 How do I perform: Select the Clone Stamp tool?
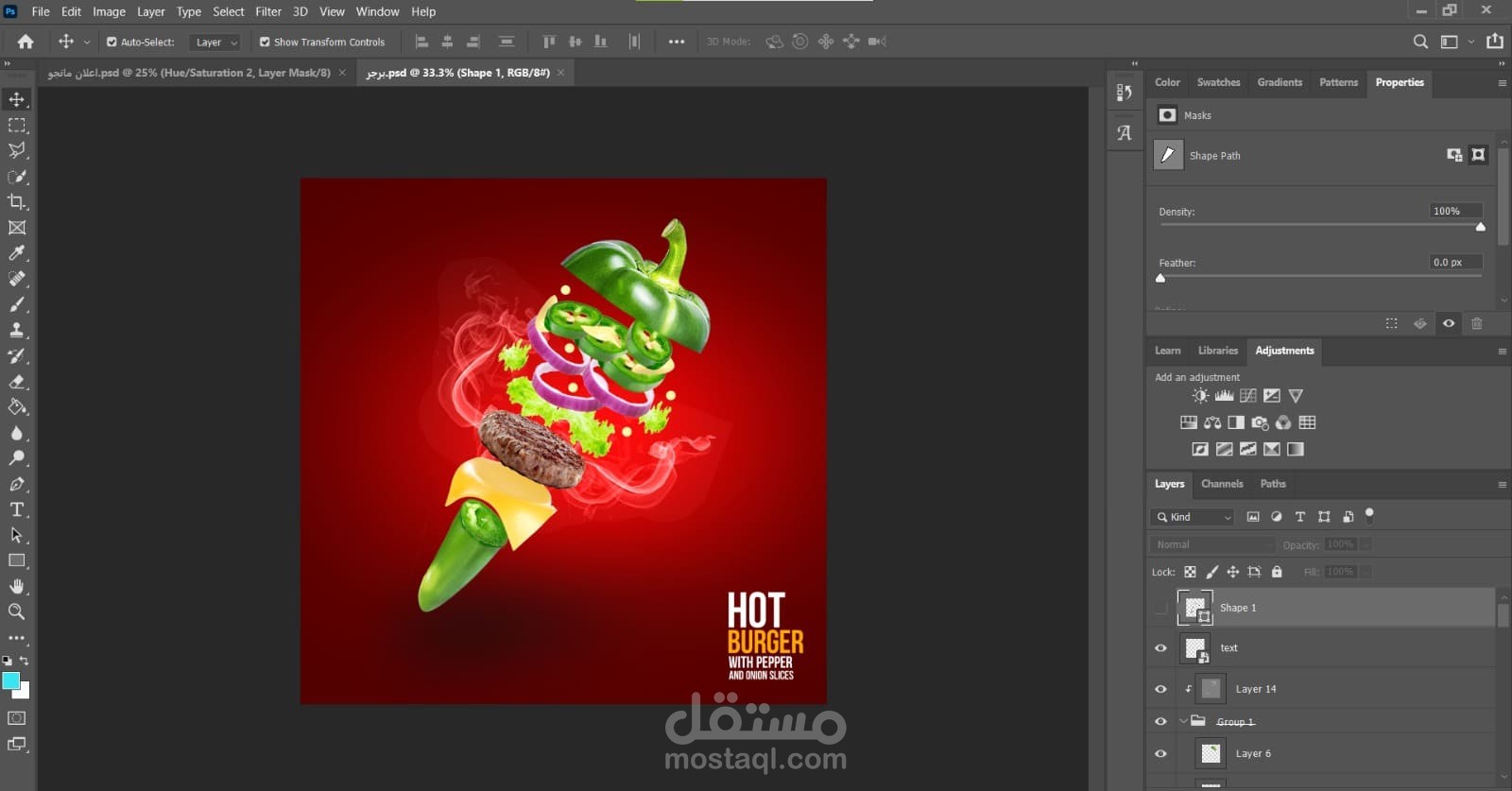(x=17, y=330)
